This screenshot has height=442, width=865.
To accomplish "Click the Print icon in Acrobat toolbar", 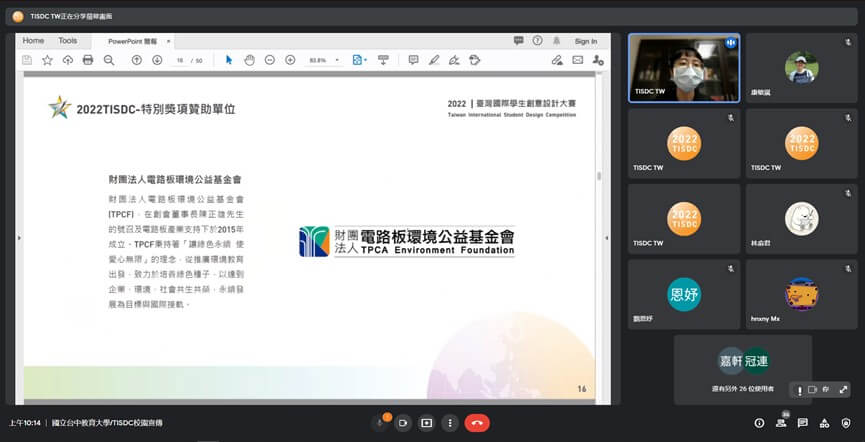I will tap(88, 60).
